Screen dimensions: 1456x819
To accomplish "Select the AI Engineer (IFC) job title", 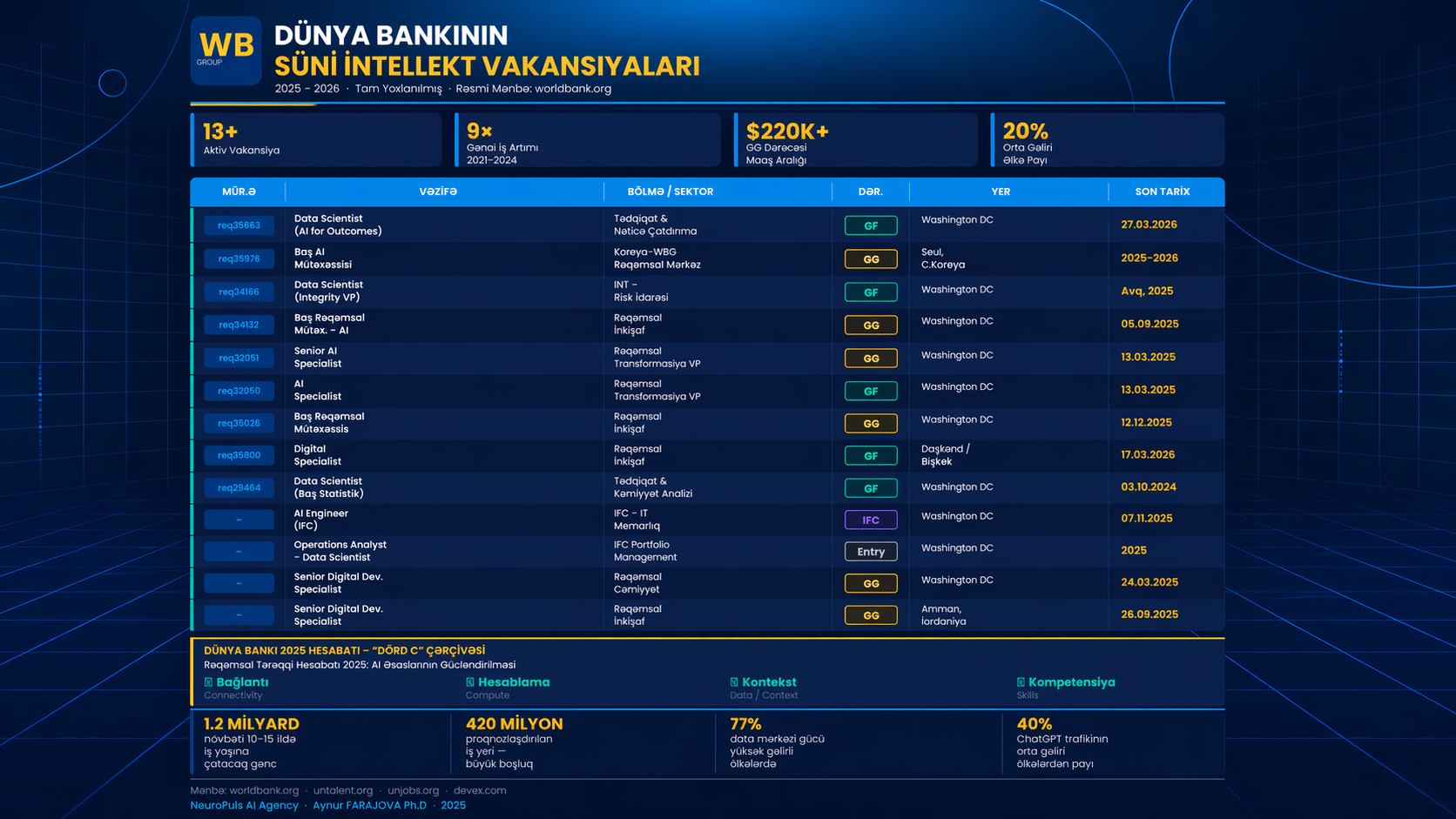I will pos(320,520).
